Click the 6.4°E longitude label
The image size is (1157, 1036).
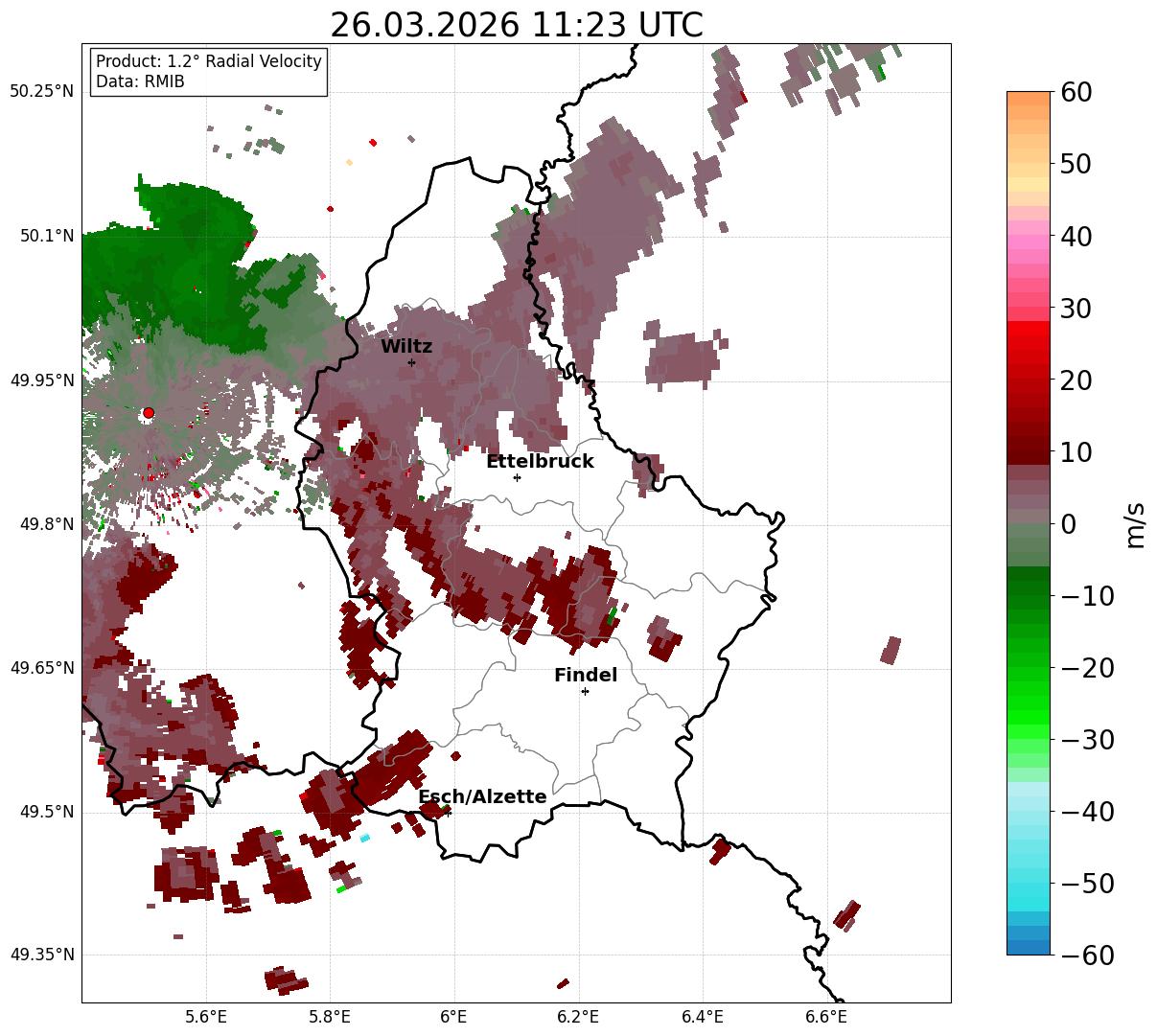pos(703,1017)
